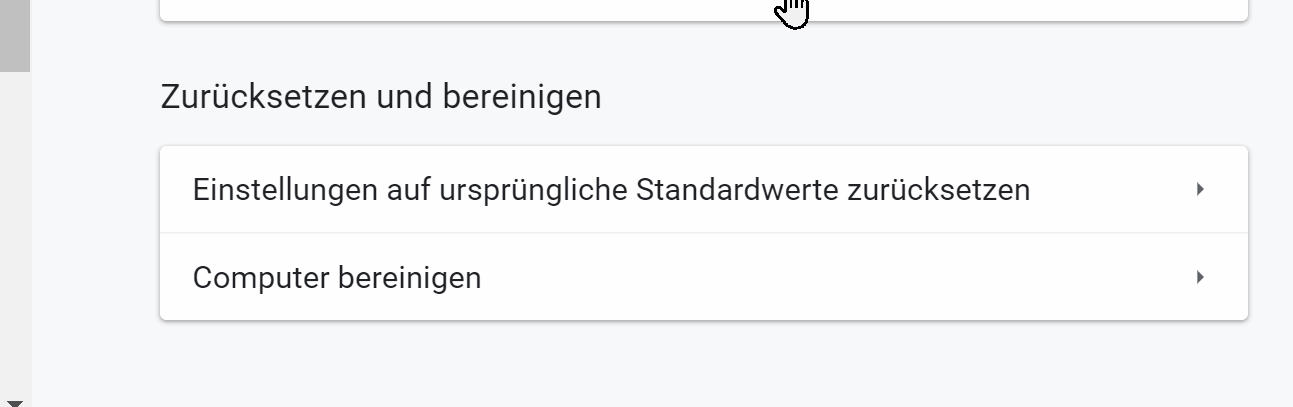Click arrow icon beside Standardwerte zurücksetzen

coord(1200,189)
